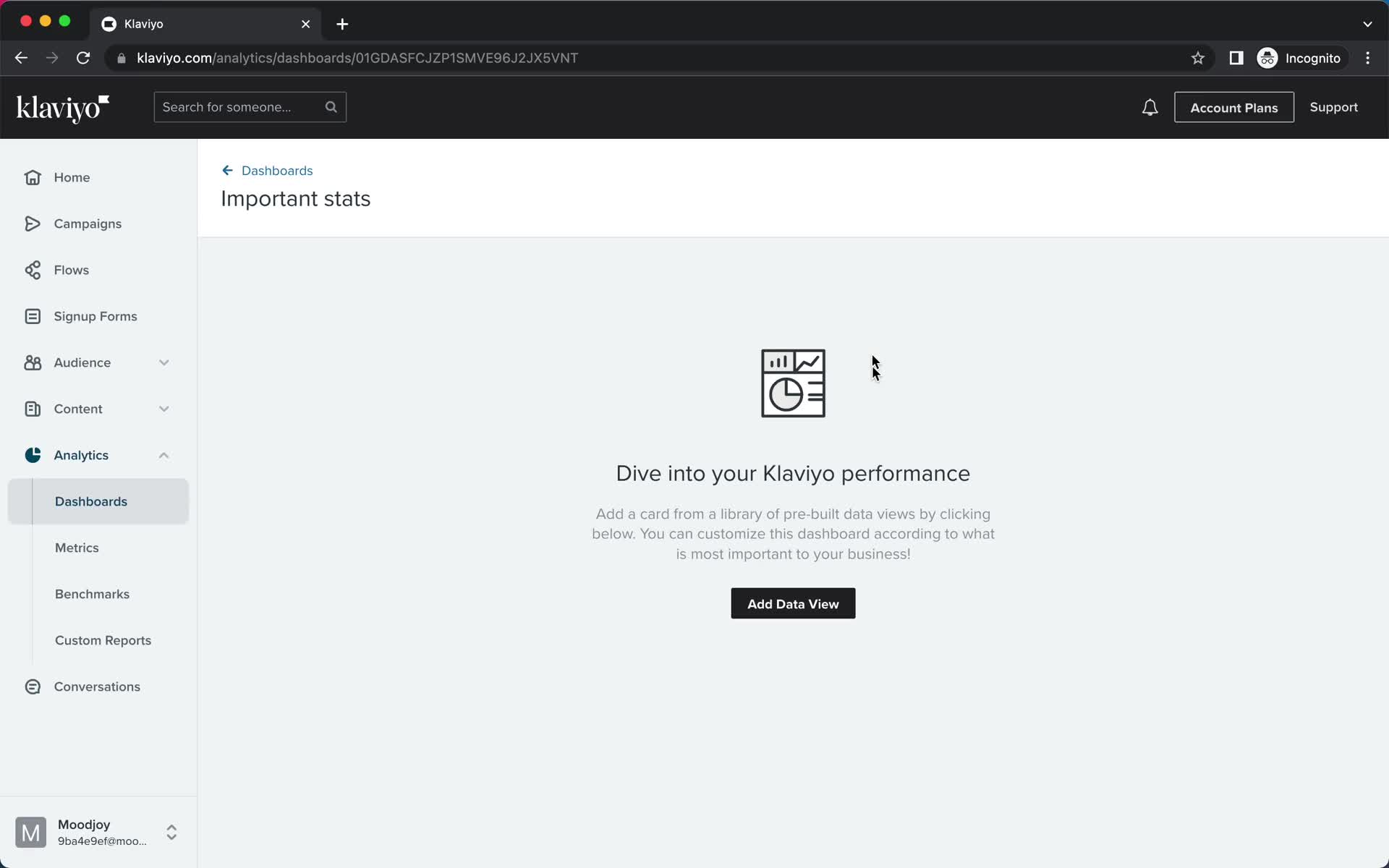The height and width of the screenshot is (868, 1389).
Task: Click the Incognito profile icon
Action: (1267, 58)
